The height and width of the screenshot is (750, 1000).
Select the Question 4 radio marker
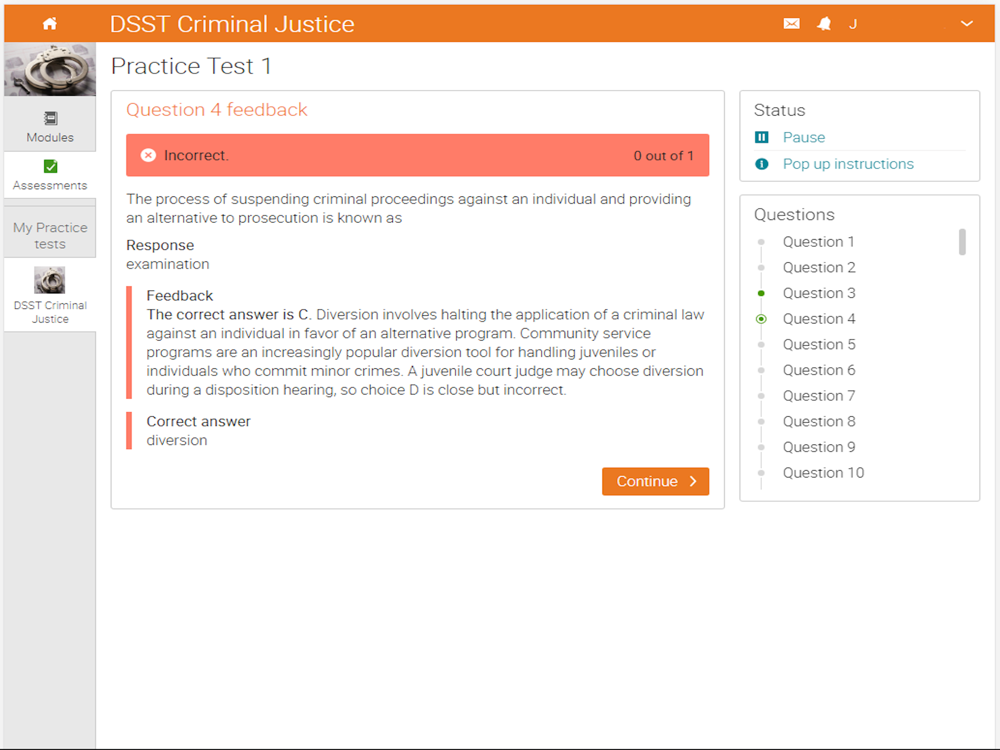[761, 319]
